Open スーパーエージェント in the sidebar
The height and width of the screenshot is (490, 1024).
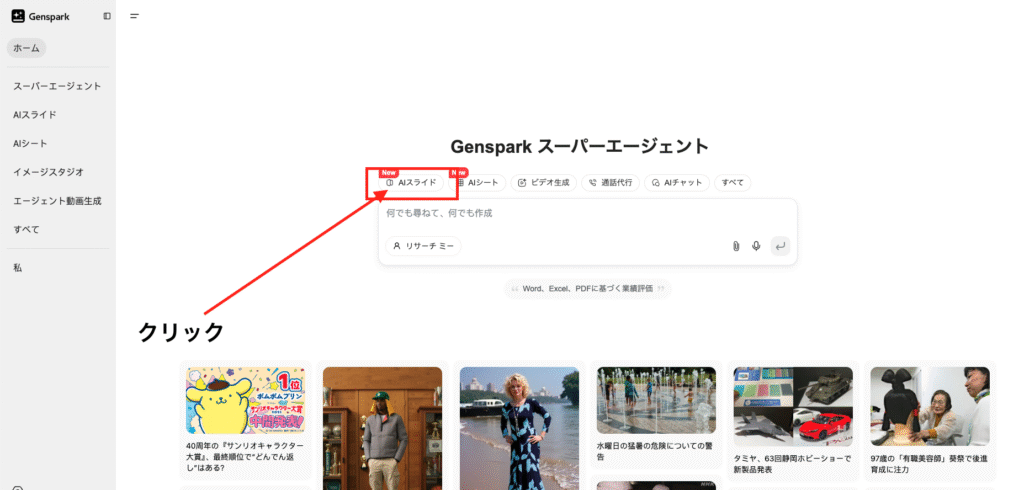pos(57,86)
